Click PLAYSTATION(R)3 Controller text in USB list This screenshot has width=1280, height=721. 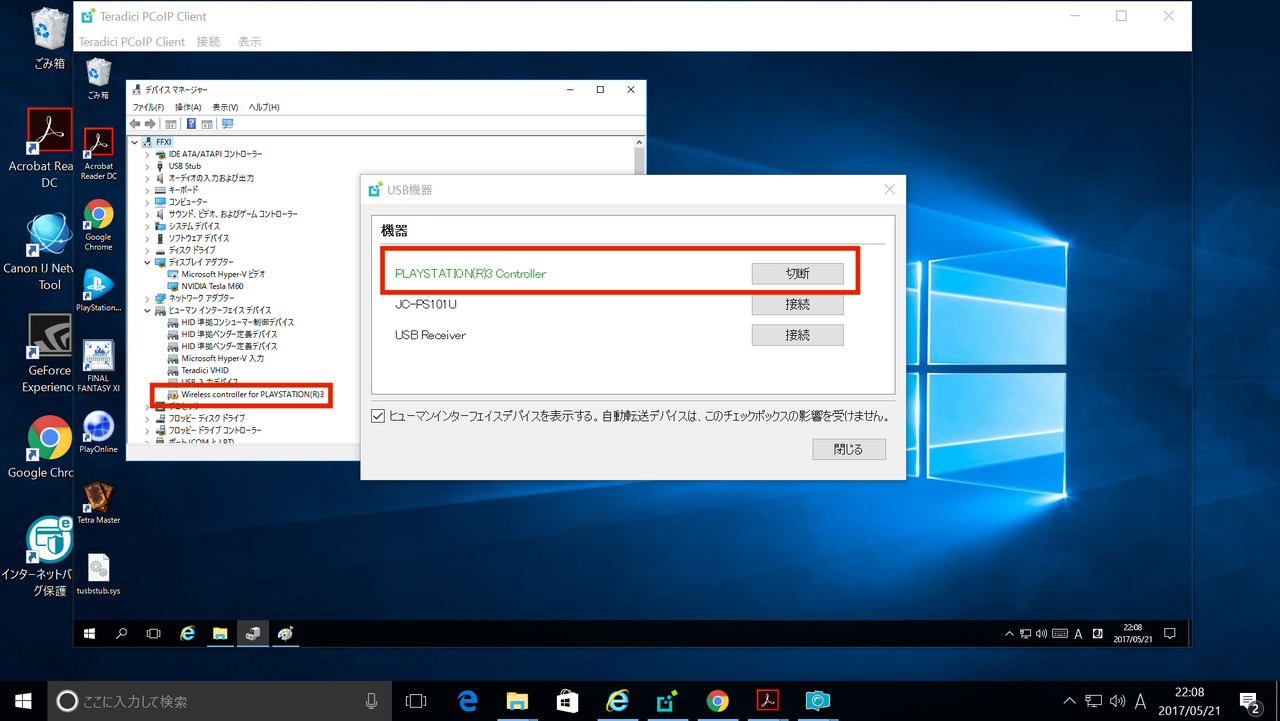pos(470,273)
